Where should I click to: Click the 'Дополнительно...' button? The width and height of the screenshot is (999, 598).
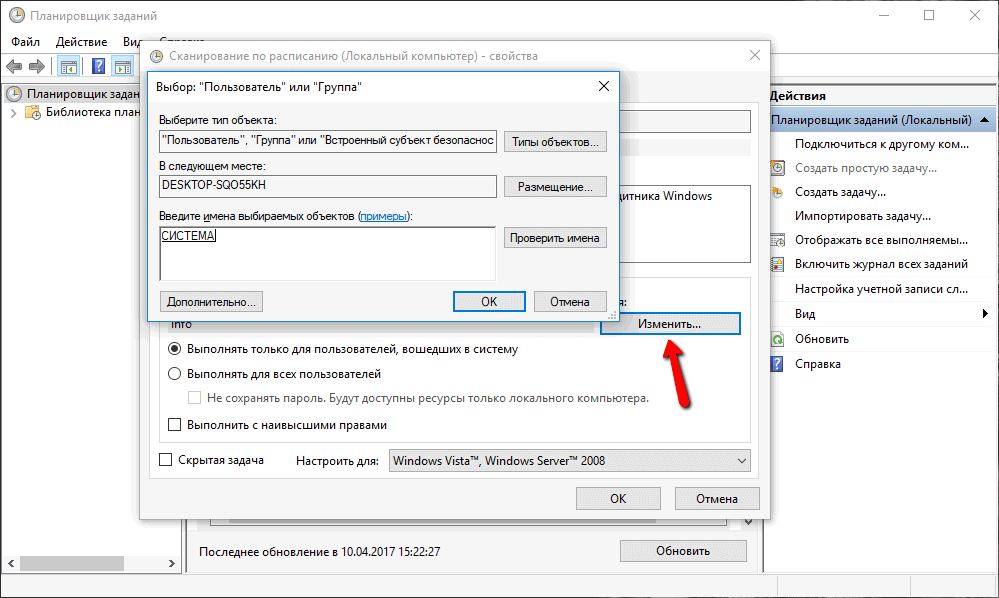click(211, 302)
